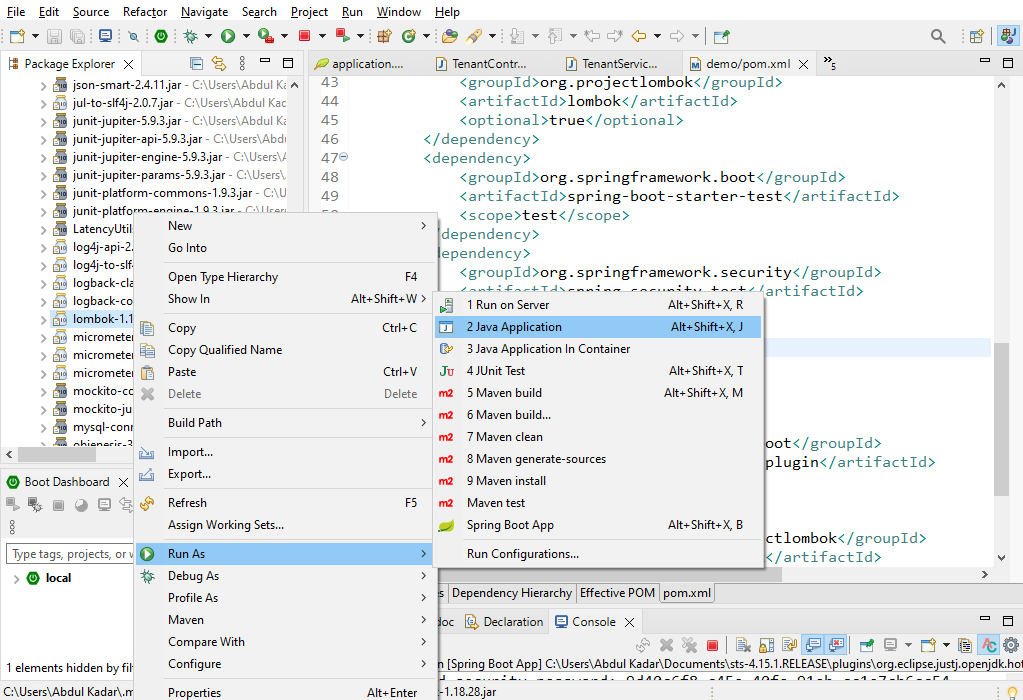This screenshot has width=1023, height=700.
Task: Expand the local node in Boot Dashboard
Action: (x=16, y=579)
